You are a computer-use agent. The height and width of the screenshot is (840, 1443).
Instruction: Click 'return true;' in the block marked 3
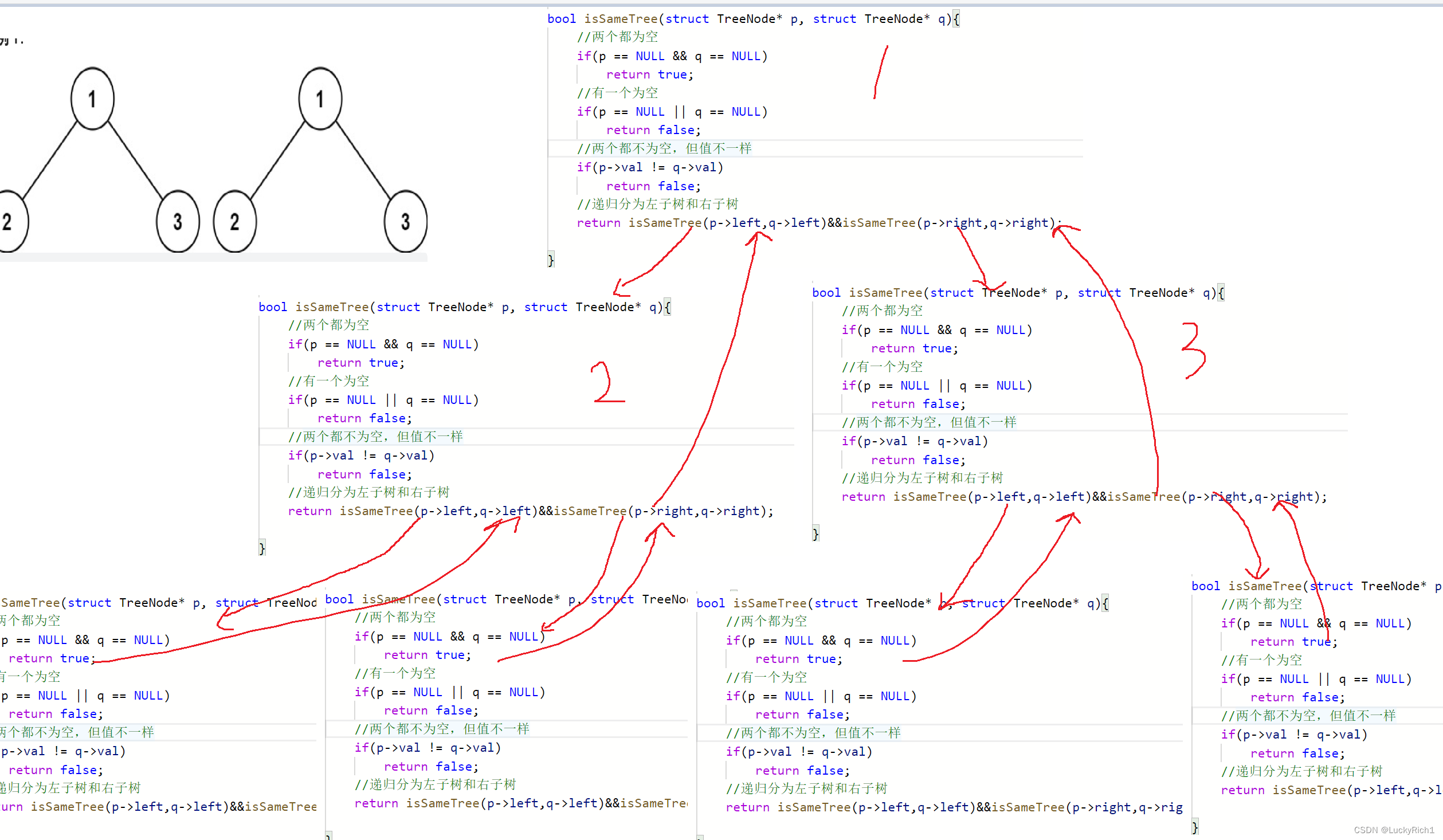point(915,348)
